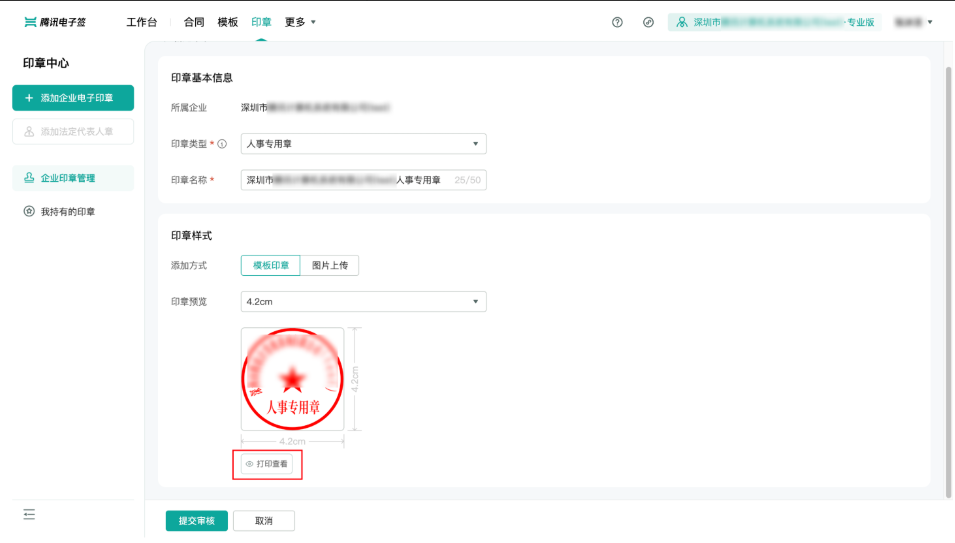This screenshot has width=955, height=543.
Task: Click the Tencent e-sign logo
Action: (x=55, y=22)
